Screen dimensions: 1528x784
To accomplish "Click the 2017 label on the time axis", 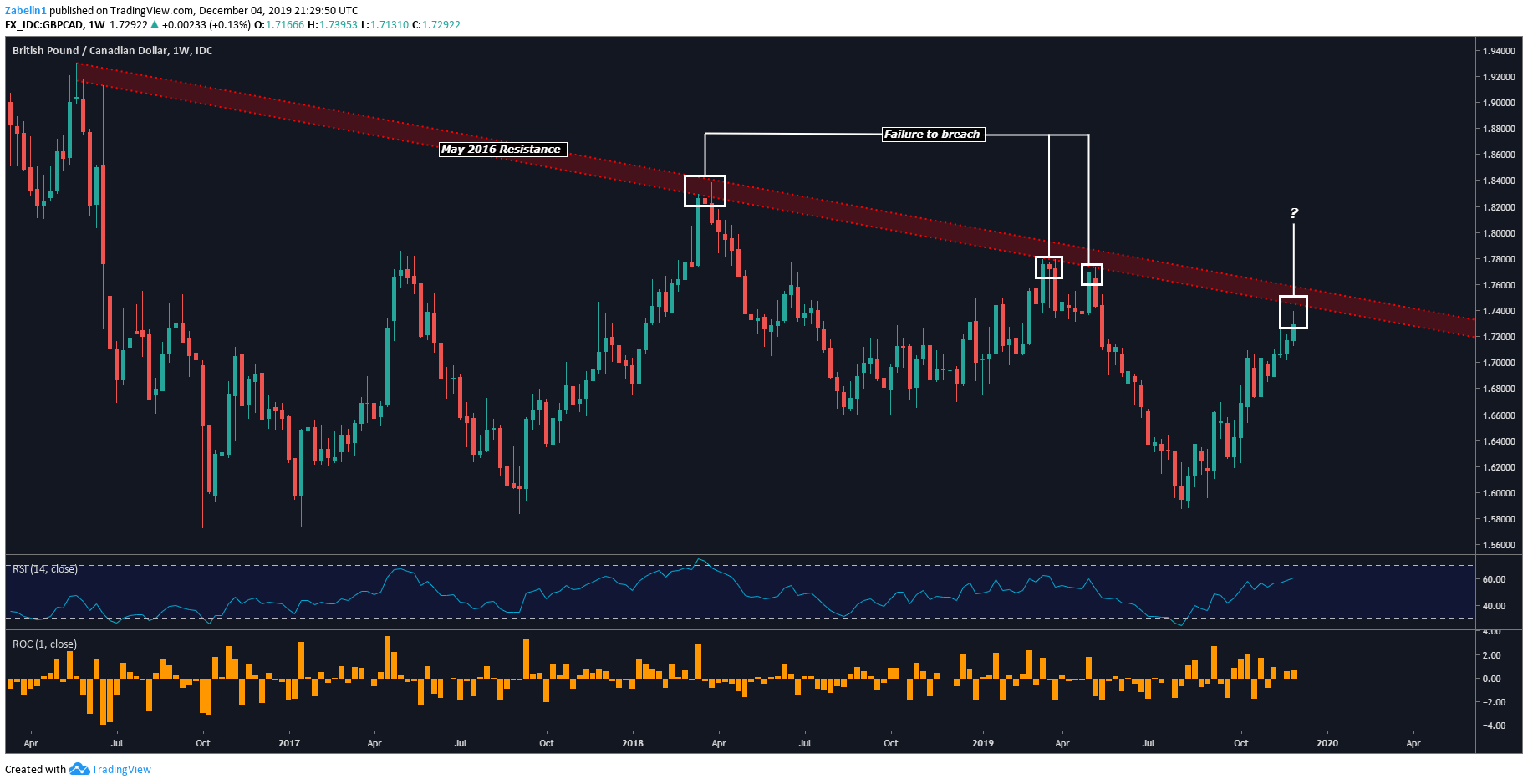I will click(289, 743).
